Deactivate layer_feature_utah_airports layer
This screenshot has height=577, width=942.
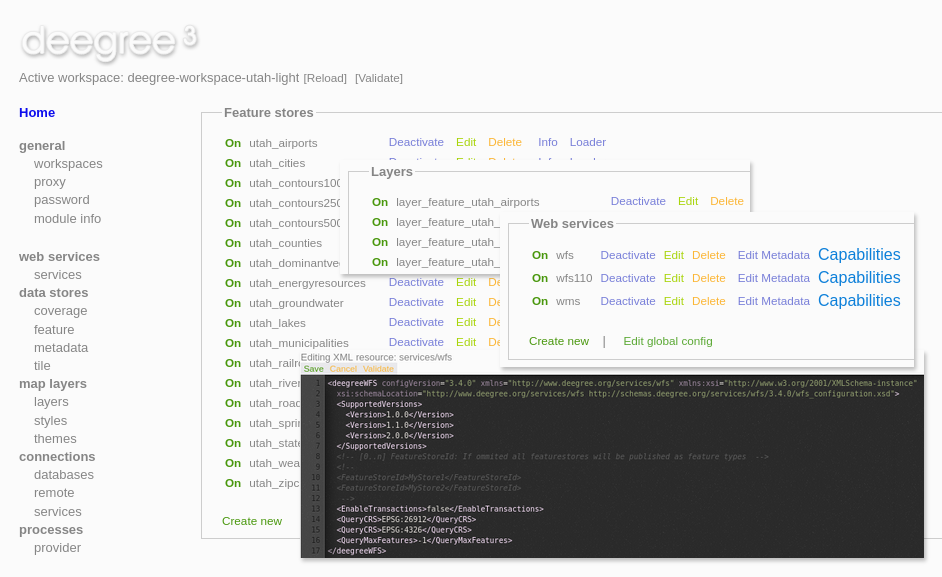[x=638, y=201]
